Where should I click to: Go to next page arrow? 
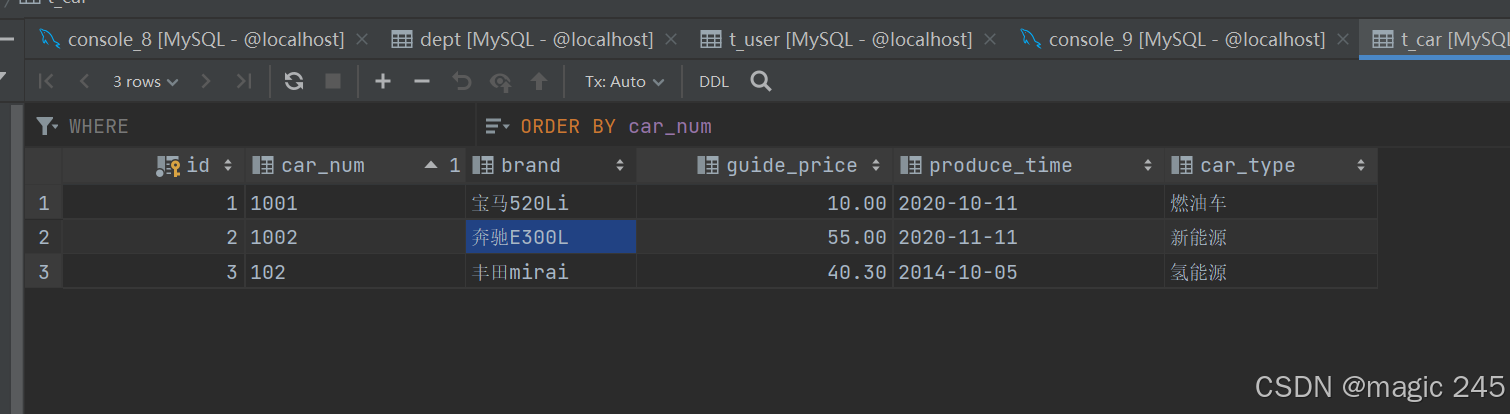[206, 82]
